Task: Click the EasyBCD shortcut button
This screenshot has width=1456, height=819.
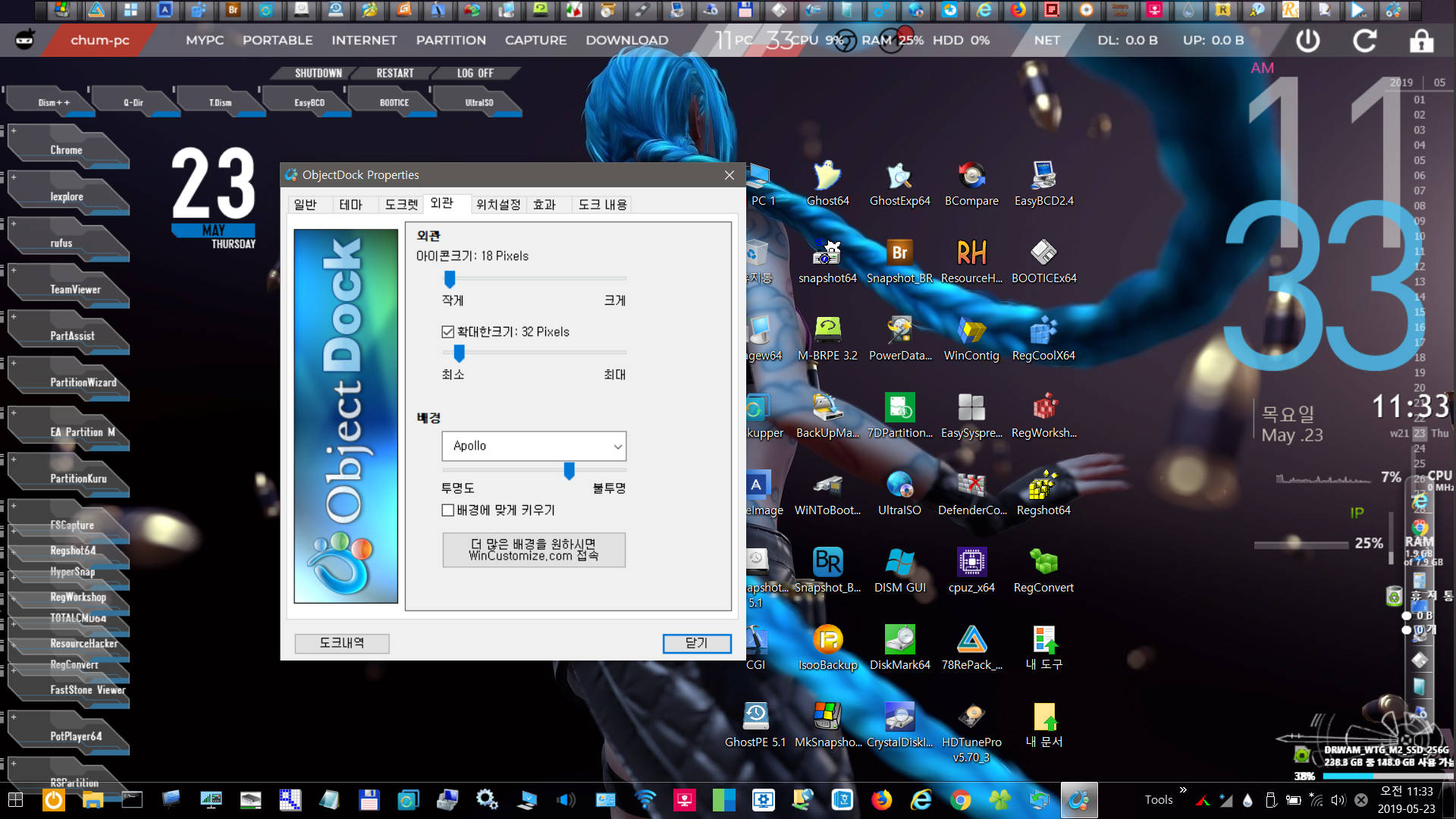Action: (309, 102)
